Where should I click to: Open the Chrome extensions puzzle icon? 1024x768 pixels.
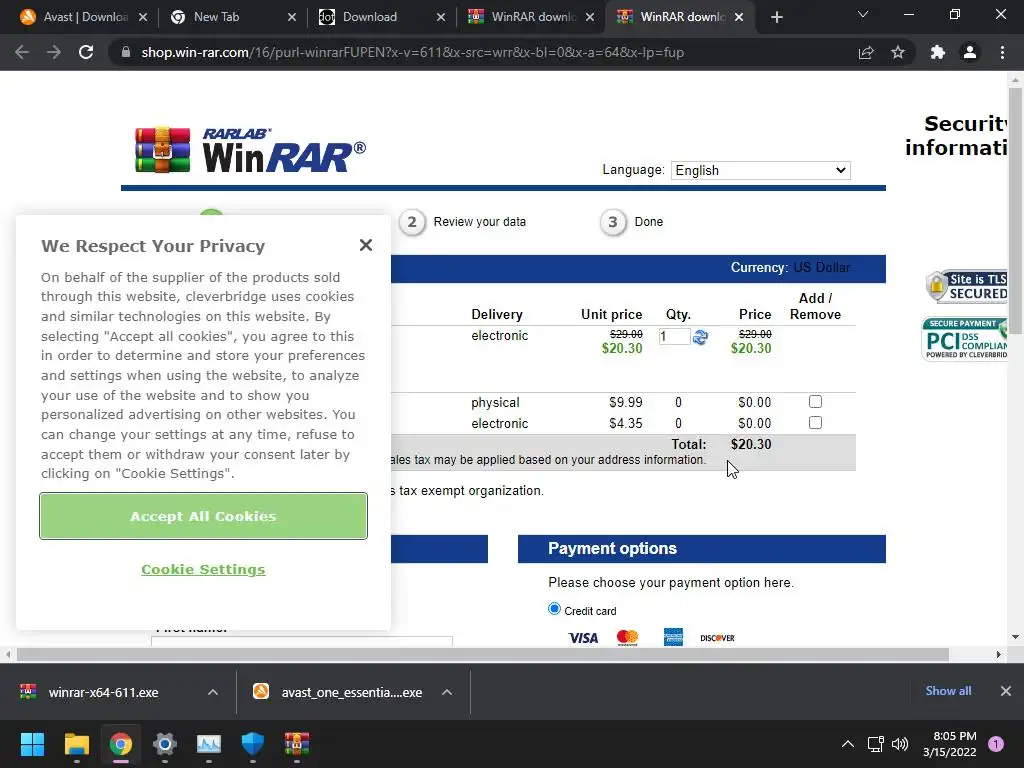(938, 52)
